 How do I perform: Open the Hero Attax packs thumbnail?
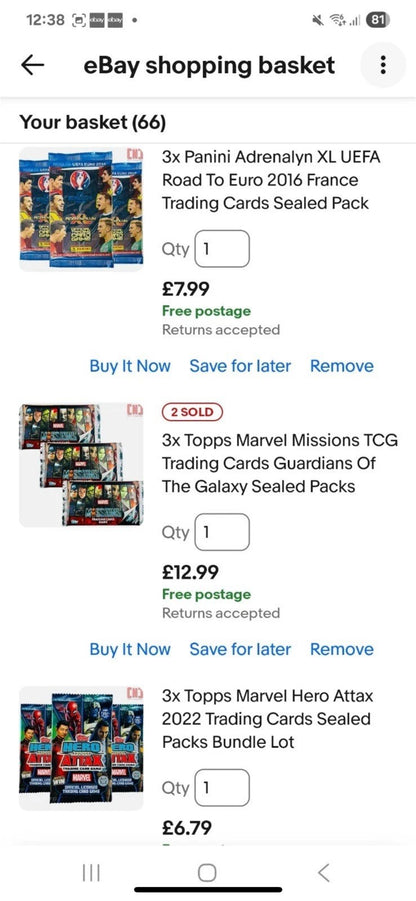tap(81, 748)
